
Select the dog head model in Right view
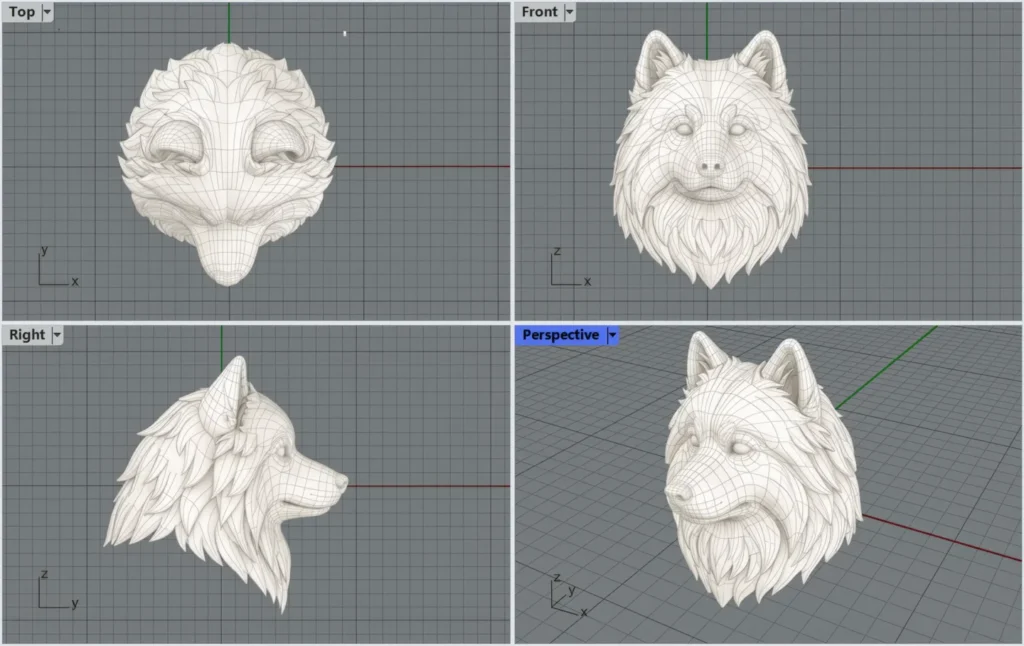click(225, 483)
